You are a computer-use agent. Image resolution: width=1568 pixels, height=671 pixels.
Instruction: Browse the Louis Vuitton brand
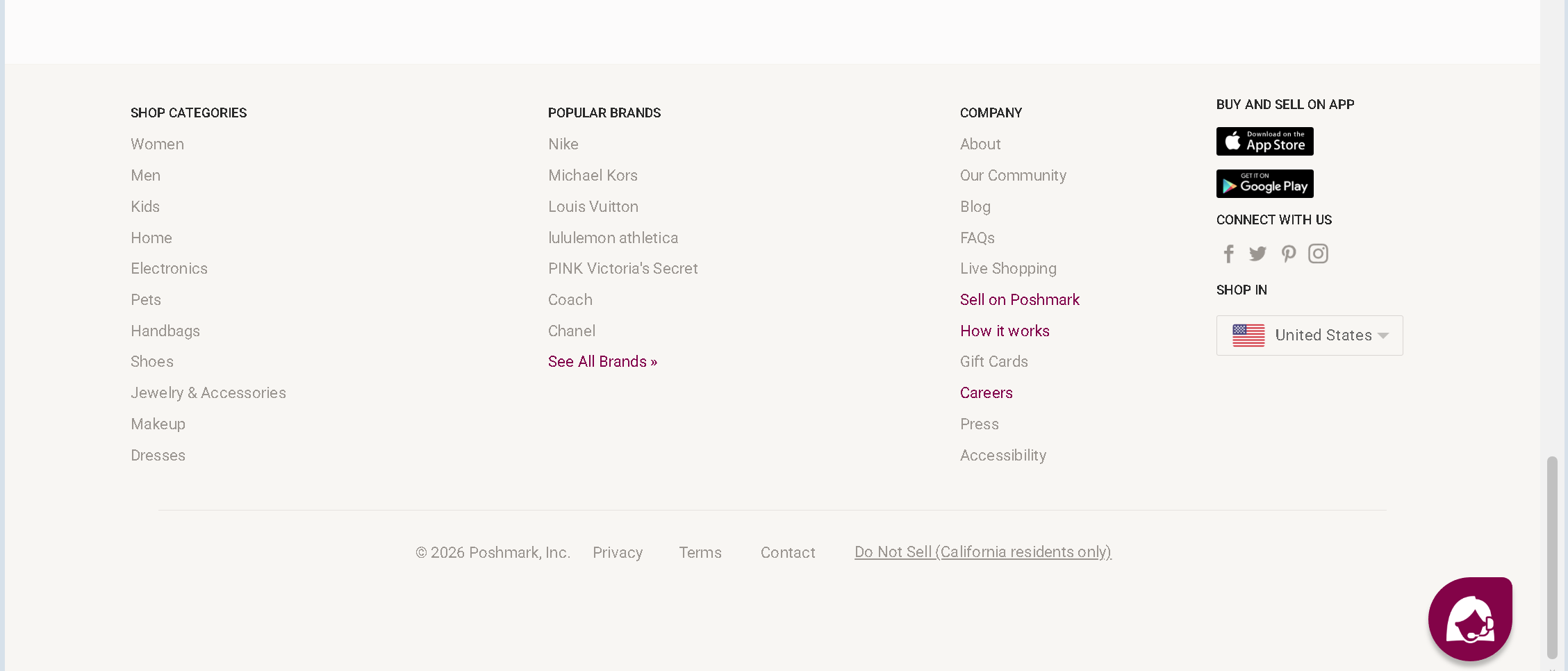[593, 207]
